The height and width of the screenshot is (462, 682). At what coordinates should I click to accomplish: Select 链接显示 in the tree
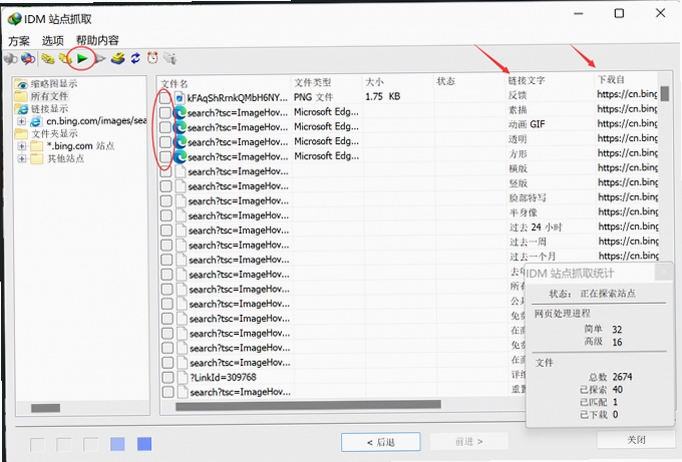(x=49, y=109)
